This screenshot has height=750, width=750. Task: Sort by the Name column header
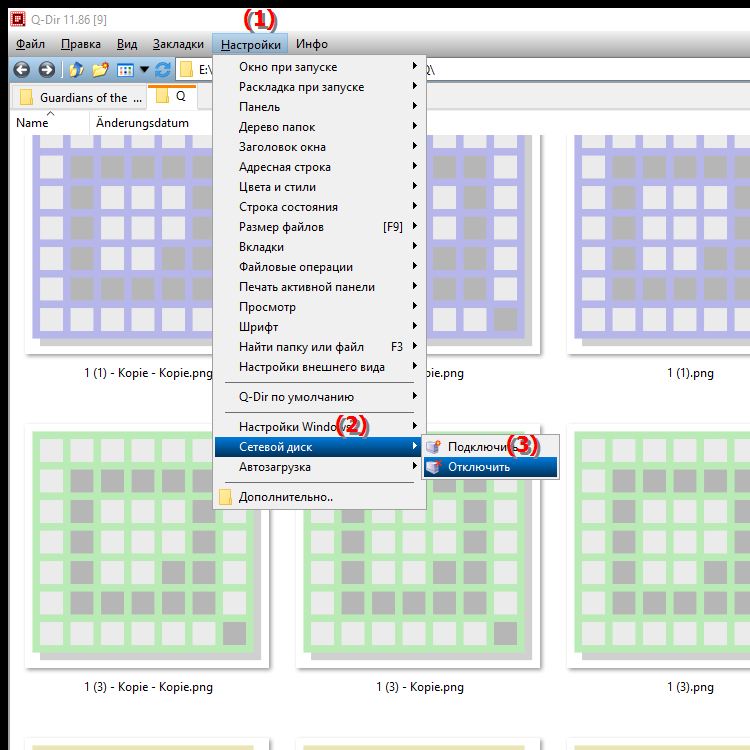[49, 123]
